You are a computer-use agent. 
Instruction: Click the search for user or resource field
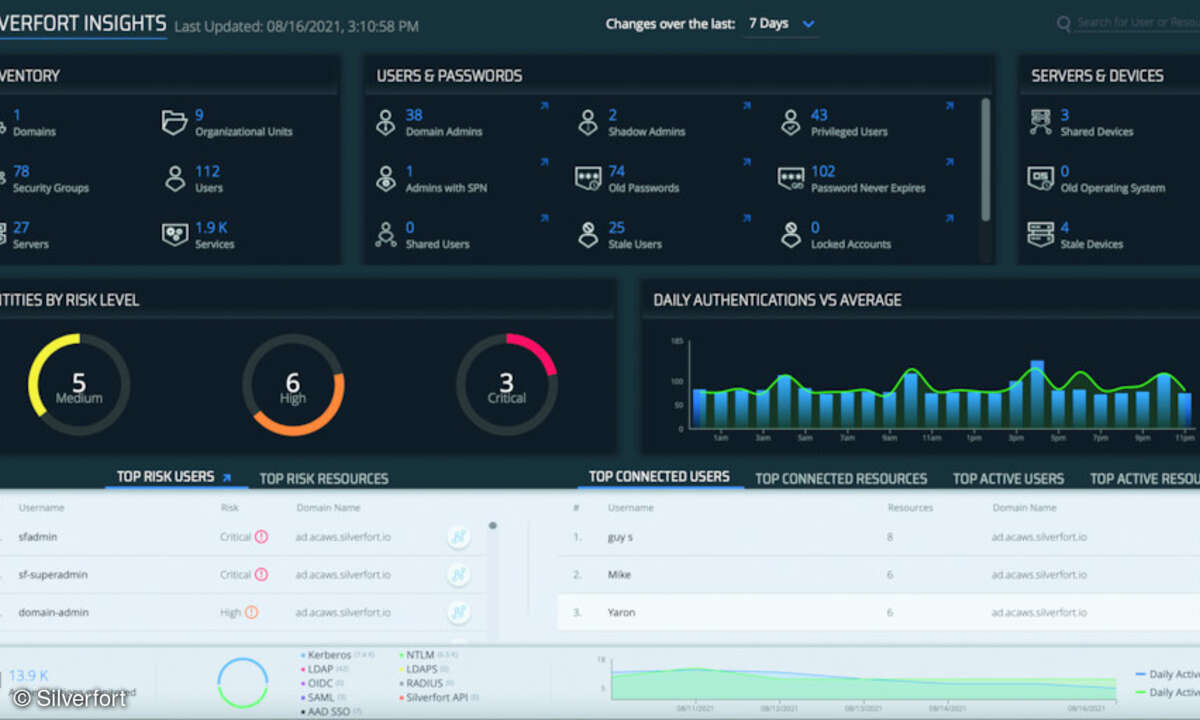(1138, 23)
